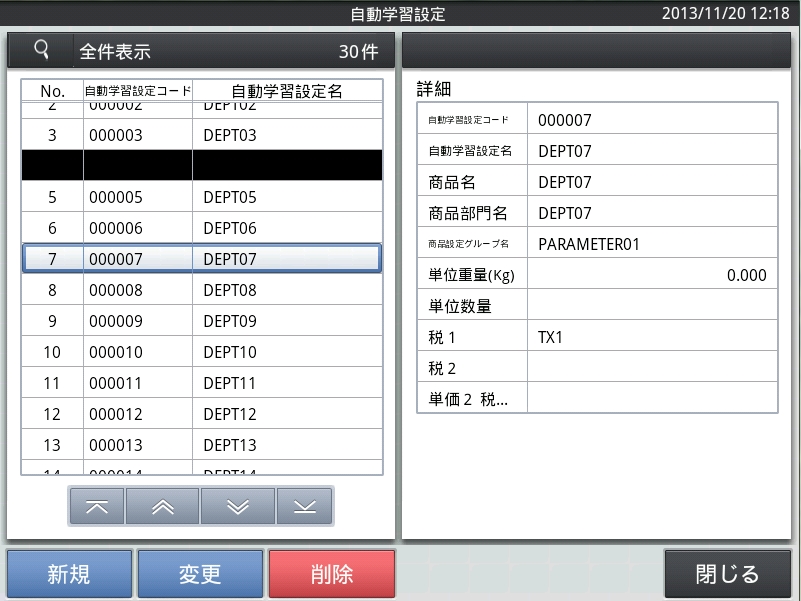Close the screen with 閉じる button

coord(727,574)
